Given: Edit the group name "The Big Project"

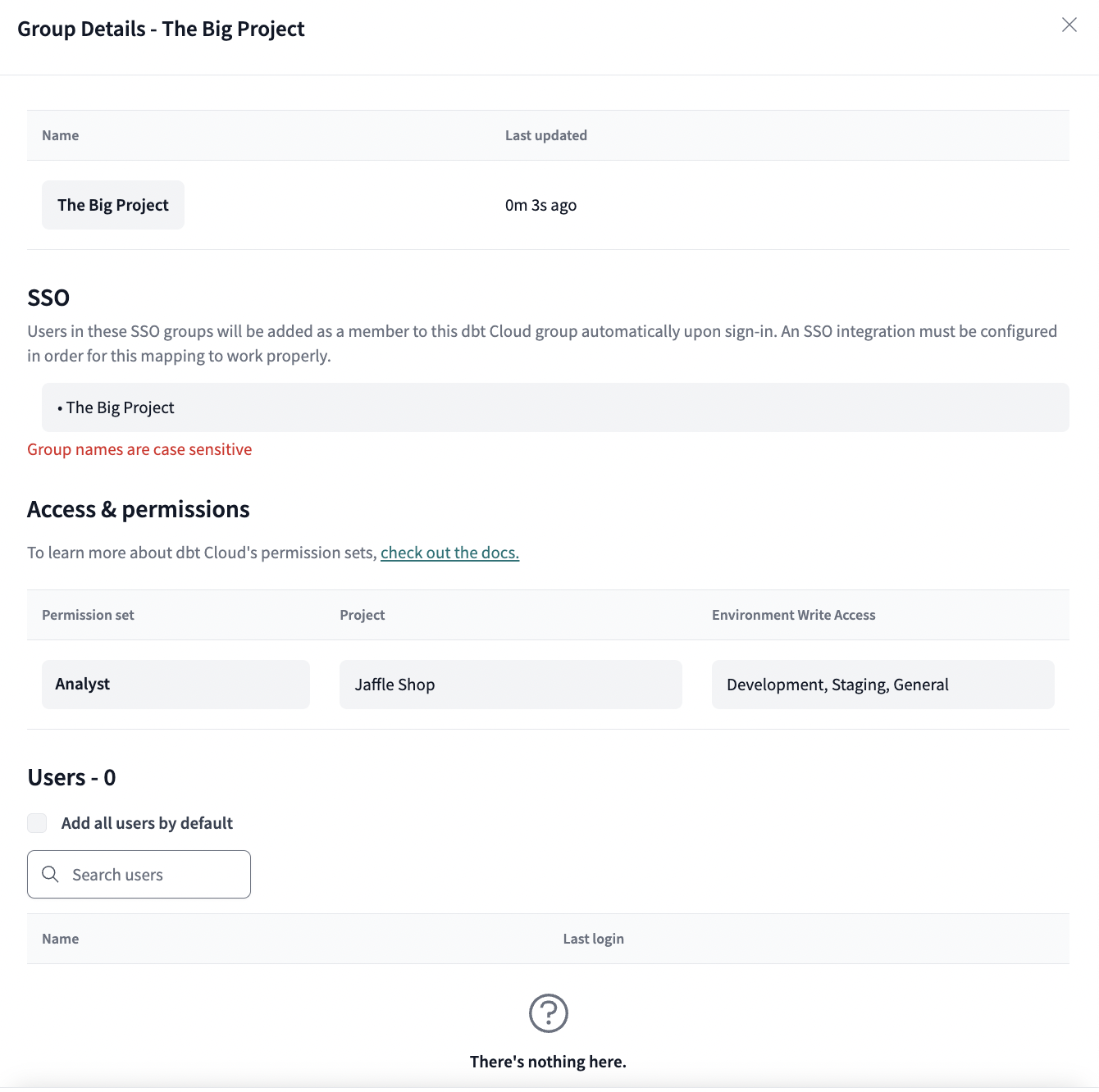Looking at the screenshot, I should pos(112,205).
